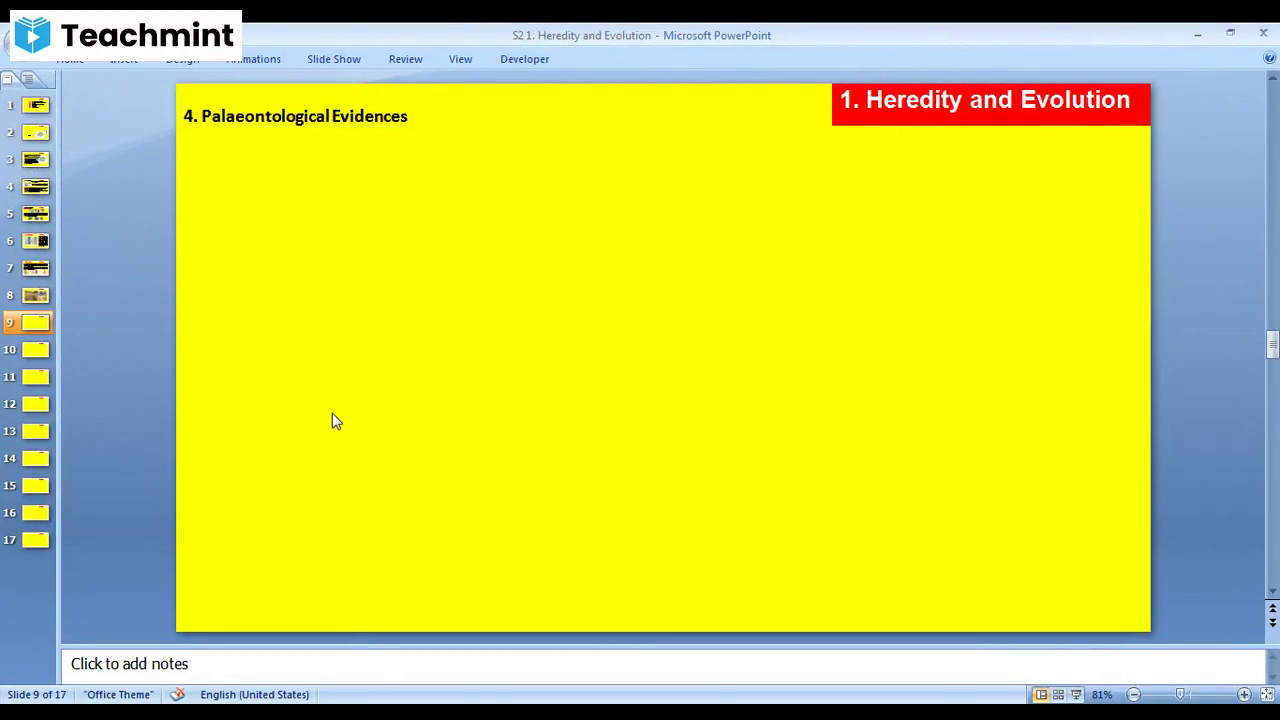Open the View ribbon tab
1280x720 pixels.
pos(460,59)
